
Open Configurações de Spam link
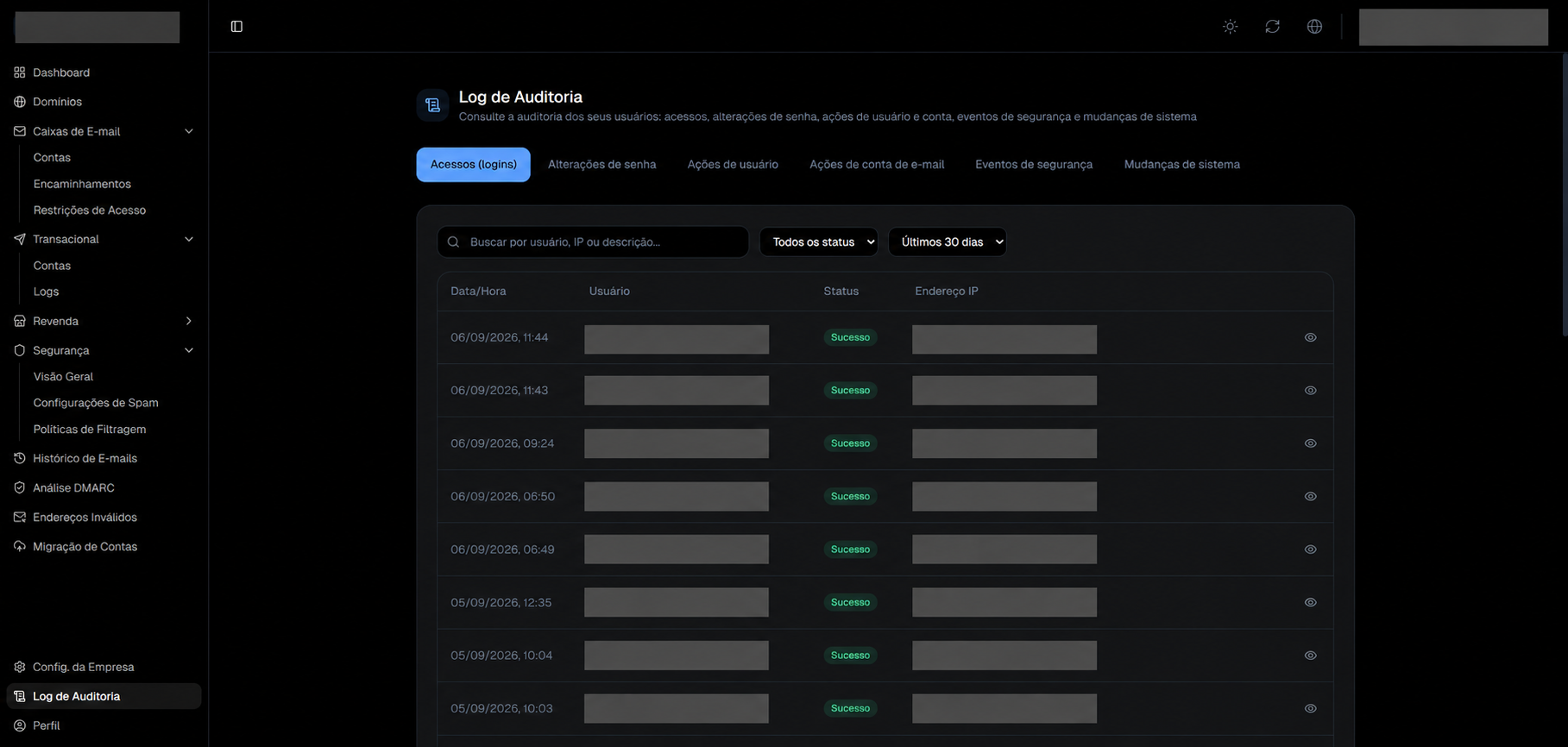(96, 403)
